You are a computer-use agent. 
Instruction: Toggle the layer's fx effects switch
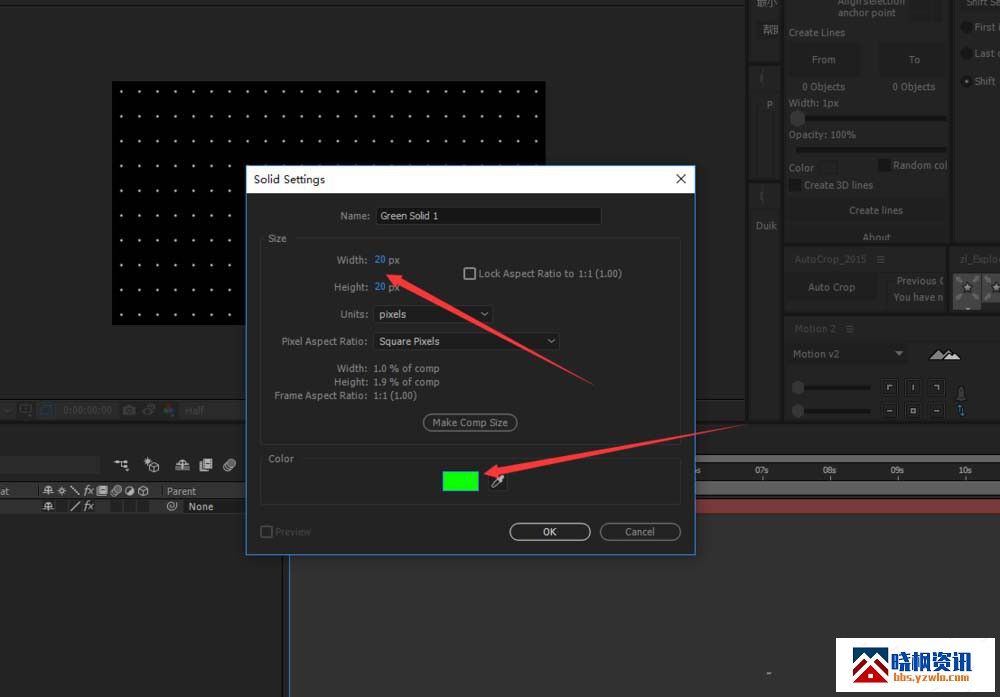[89, 506]
